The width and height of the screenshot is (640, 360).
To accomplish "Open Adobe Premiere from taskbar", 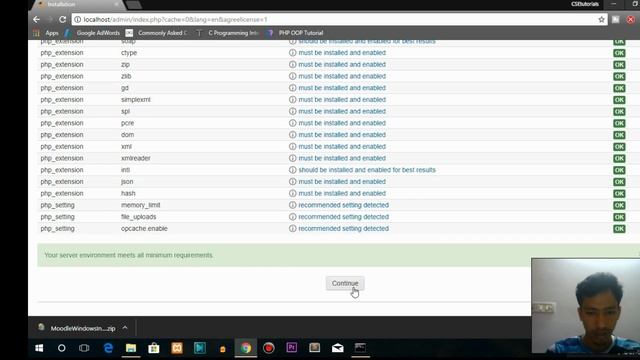I will click(x=291, y=348).
